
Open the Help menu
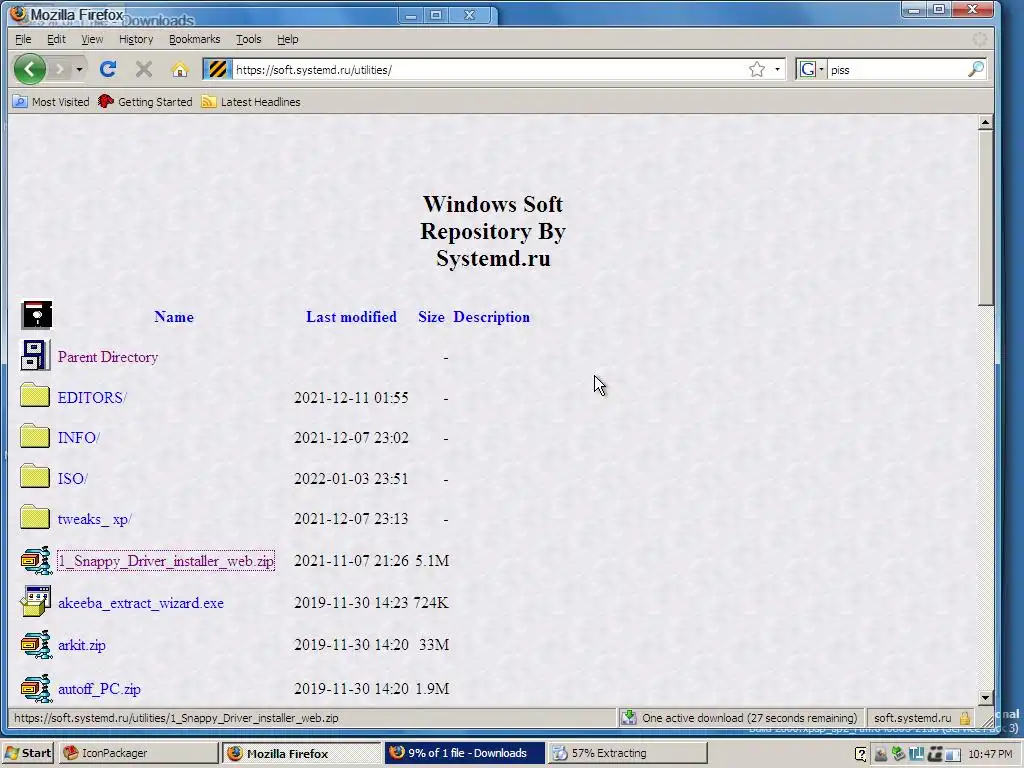287,39
